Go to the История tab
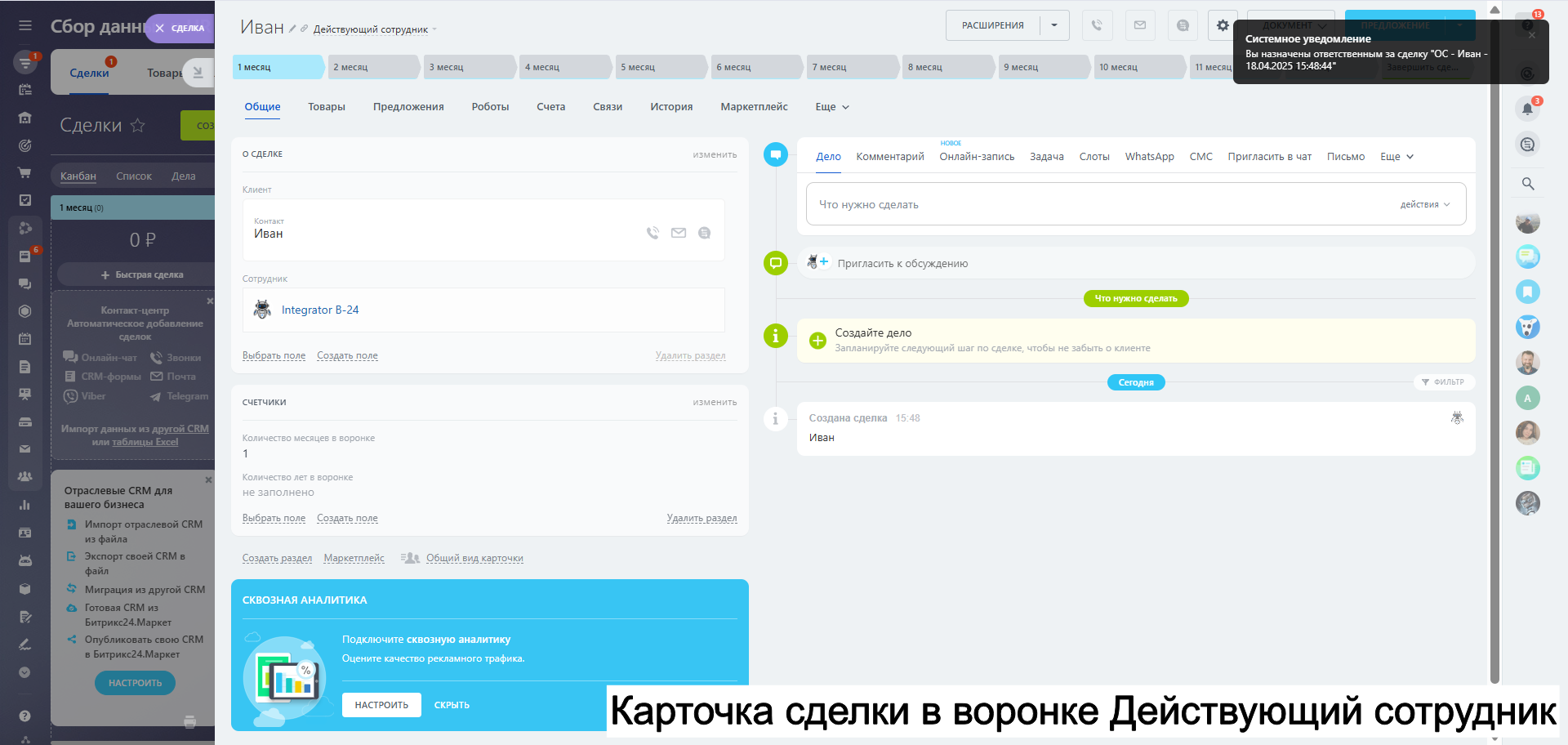This screenshot has height=745, width=1568. pos(671,107)
